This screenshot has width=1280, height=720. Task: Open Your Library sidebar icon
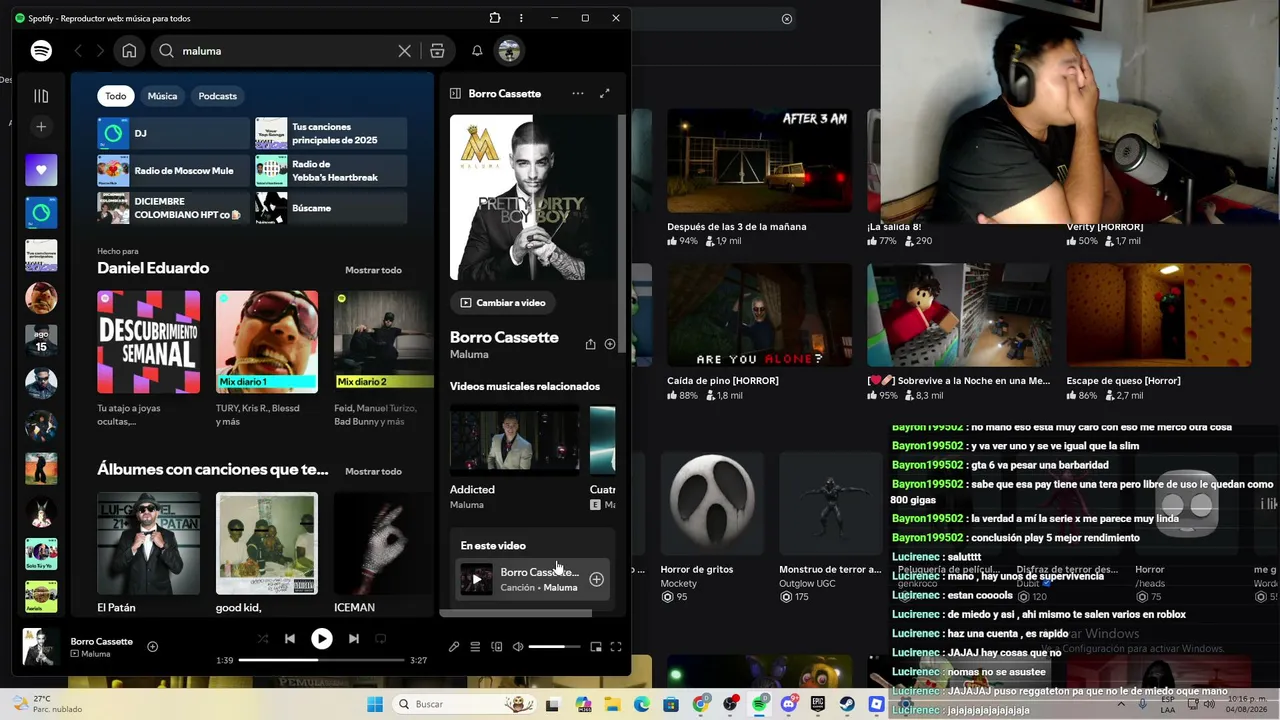(41, 96)
